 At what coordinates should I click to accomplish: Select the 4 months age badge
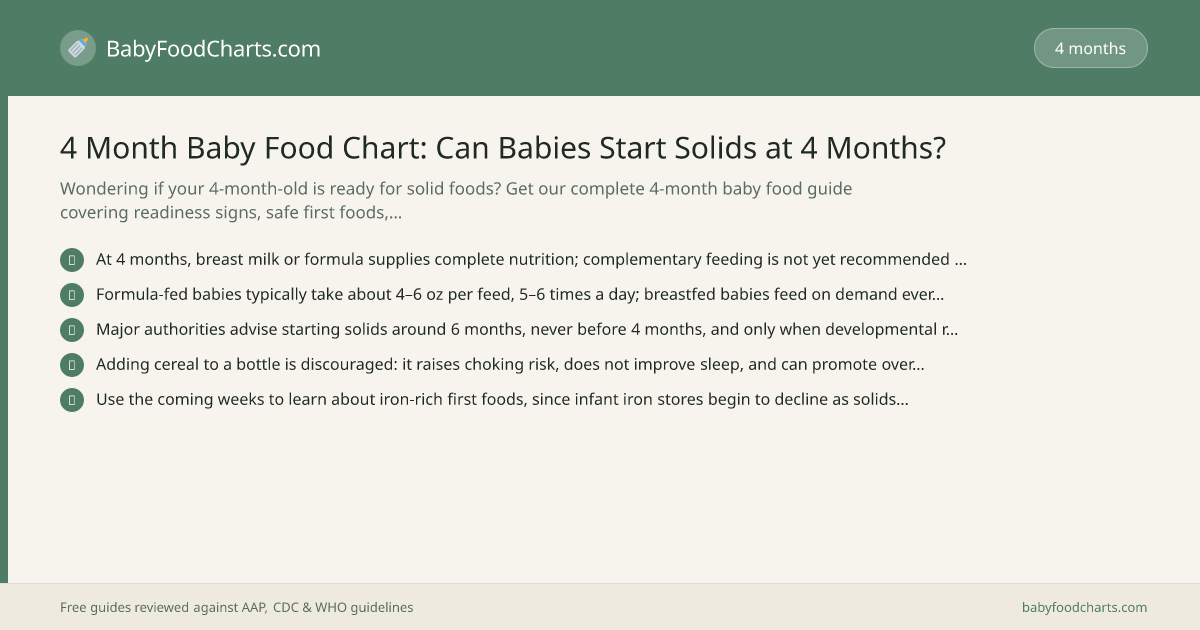(1090, 48)
